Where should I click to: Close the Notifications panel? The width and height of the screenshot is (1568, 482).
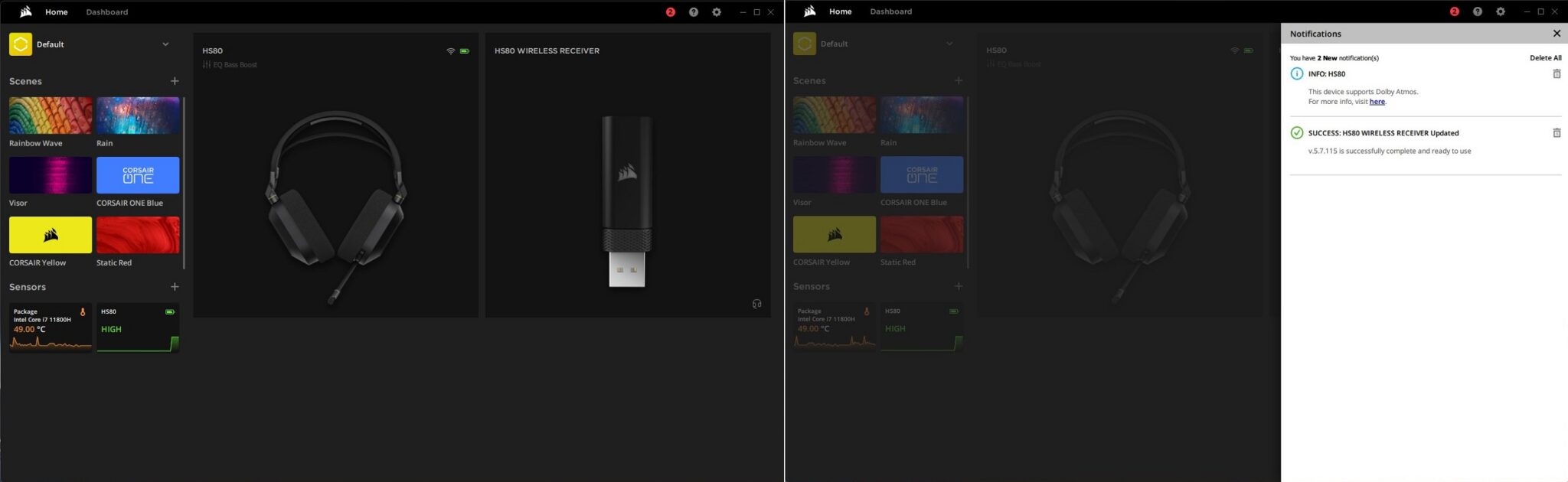[x=1557, y=34]
